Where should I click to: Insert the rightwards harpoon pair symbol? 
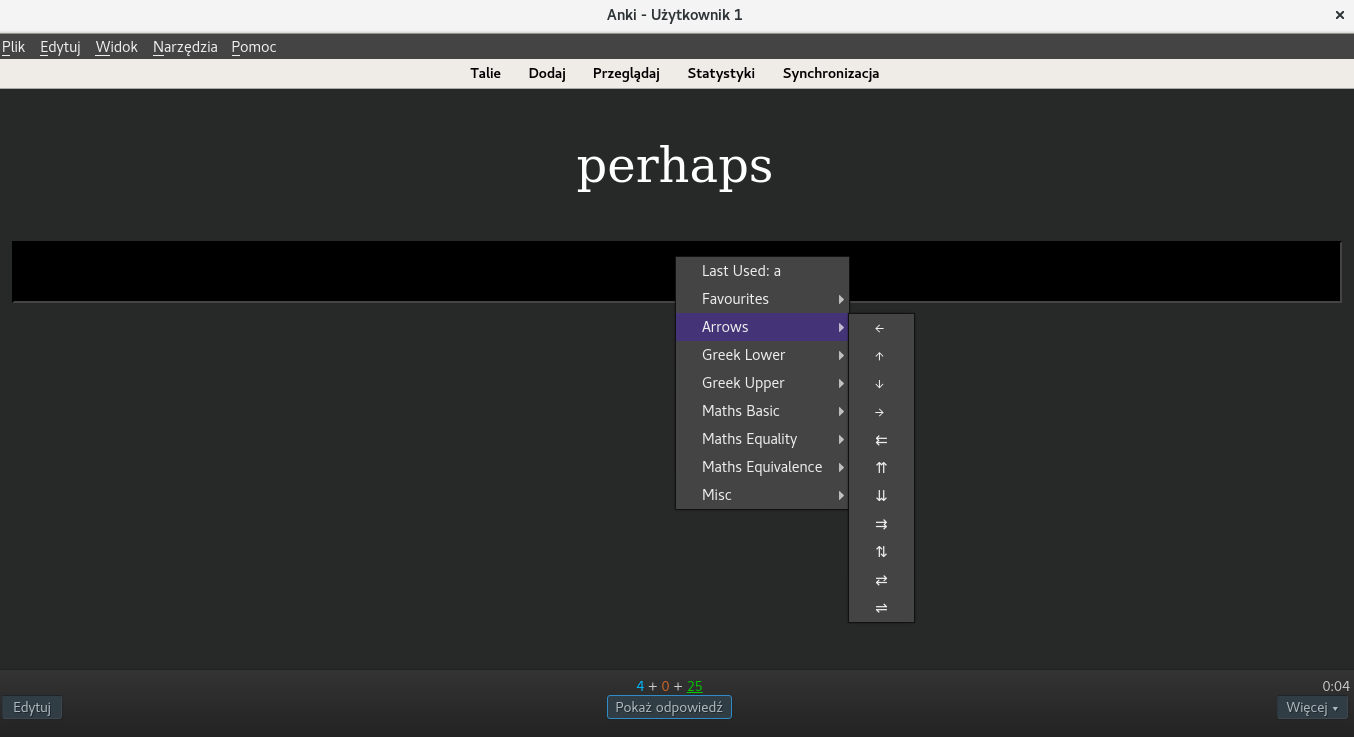pyautogui.click(x=880, y=607)
